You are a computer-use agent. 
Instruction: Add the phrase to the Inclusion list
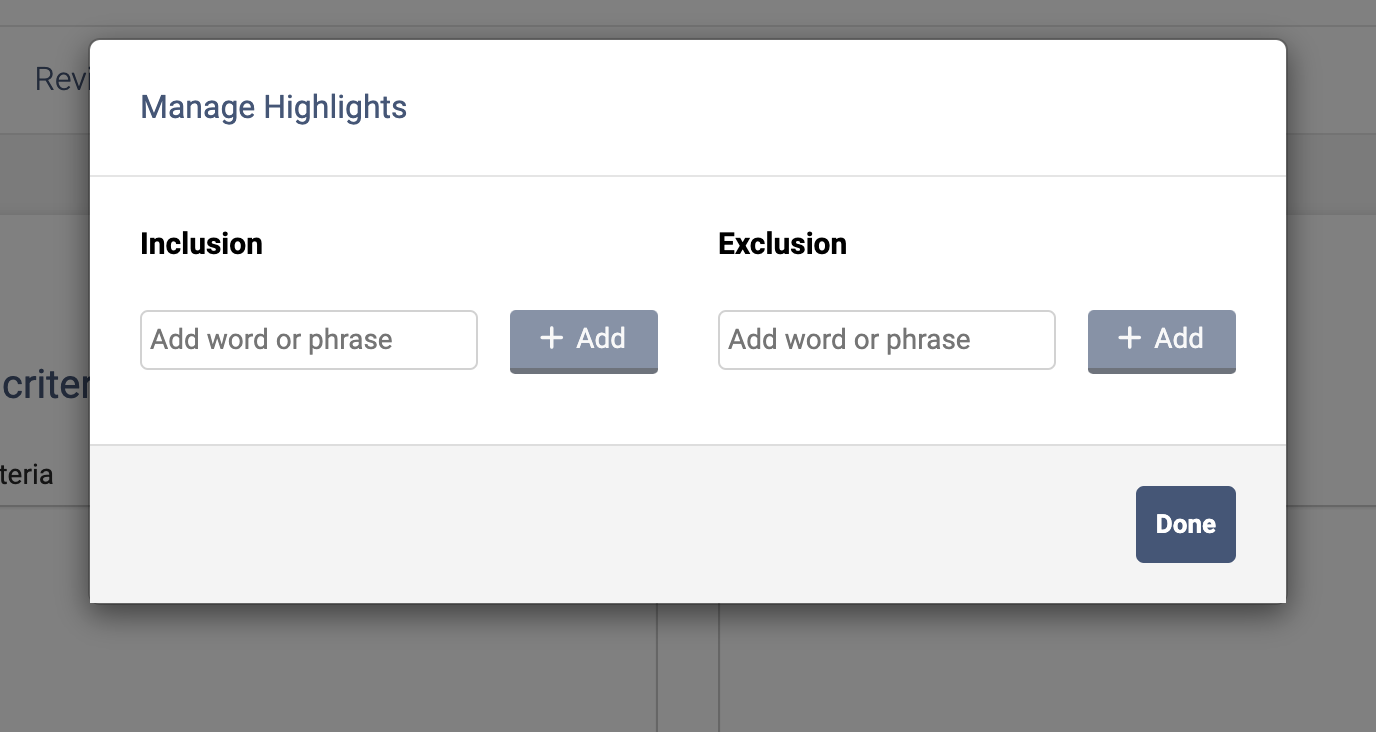pyautogui.click(x=584, y=341)
